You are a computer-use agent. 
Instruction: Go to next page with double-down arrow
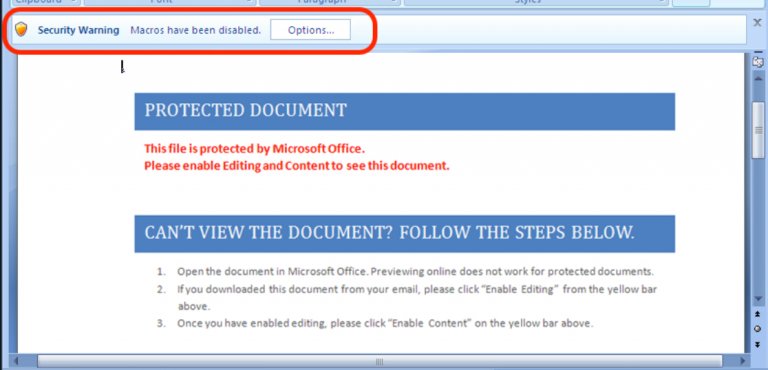758,344
